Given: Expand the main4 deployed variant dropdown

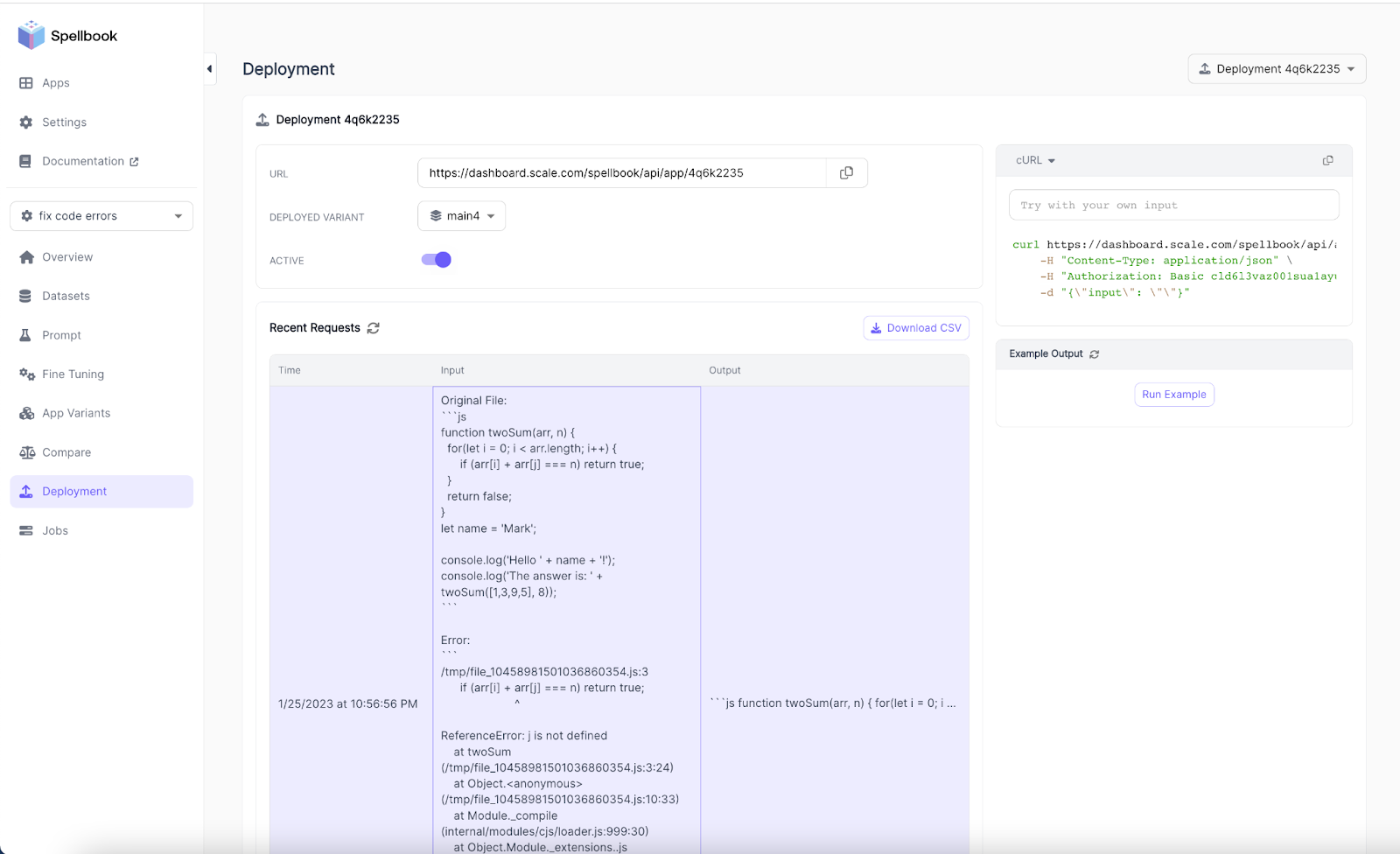Looking at the screenshot, I should [462, 216].
